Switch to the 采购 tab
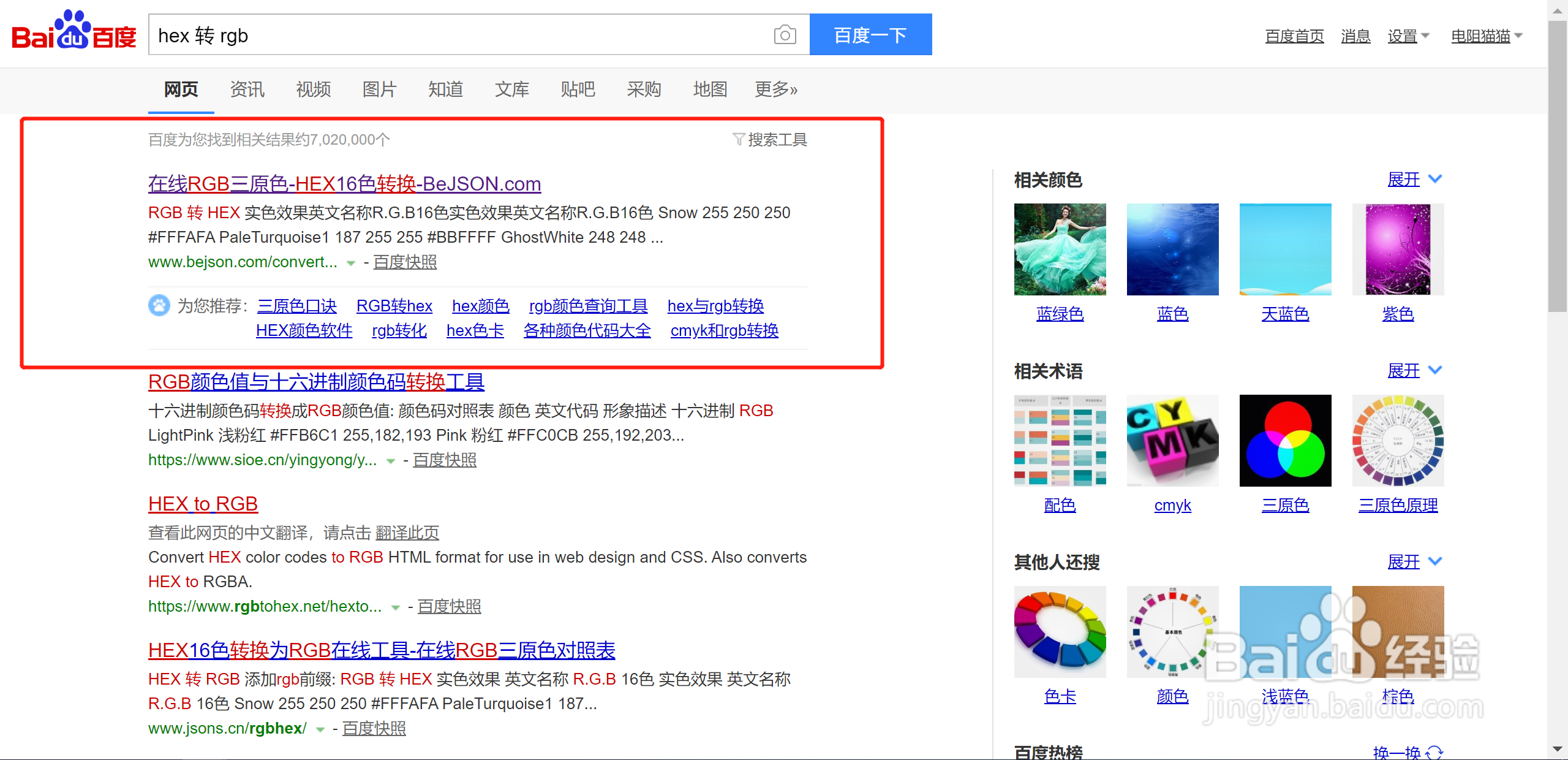Image resolution: width=1568 pixels, height=760 pixels. (644, 89)
